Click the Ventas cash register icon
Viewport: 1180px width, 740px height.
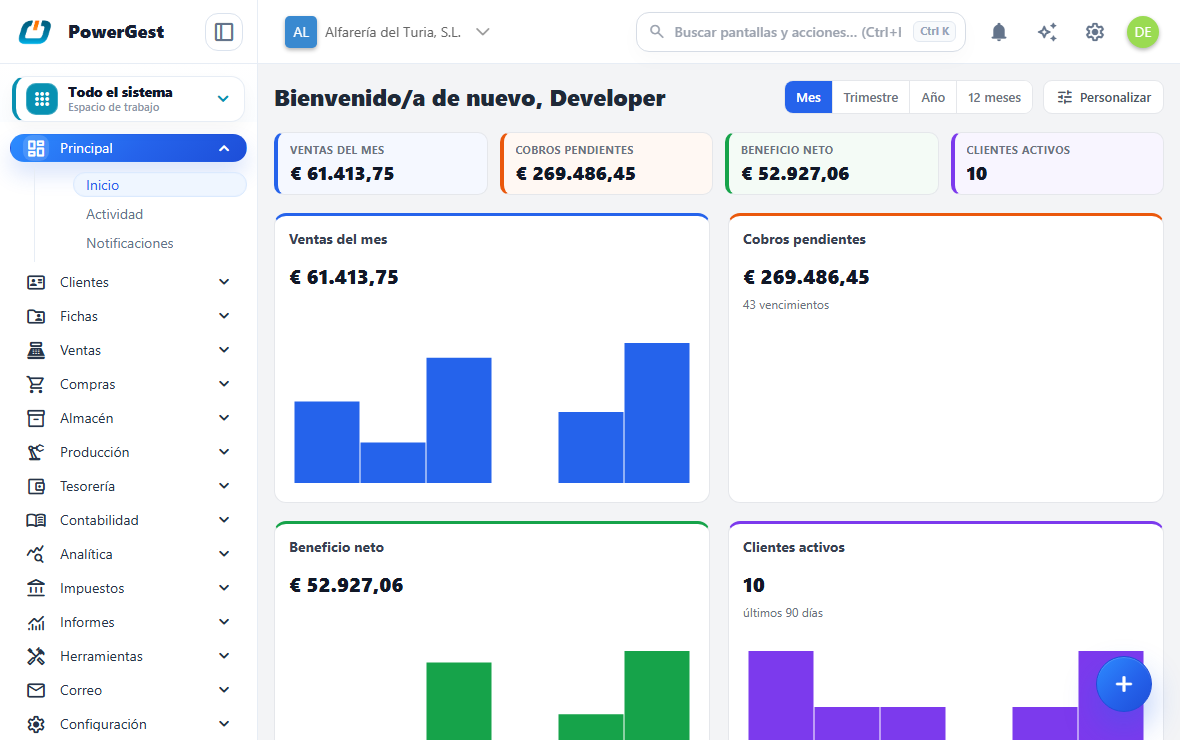[x=36, y=350]
